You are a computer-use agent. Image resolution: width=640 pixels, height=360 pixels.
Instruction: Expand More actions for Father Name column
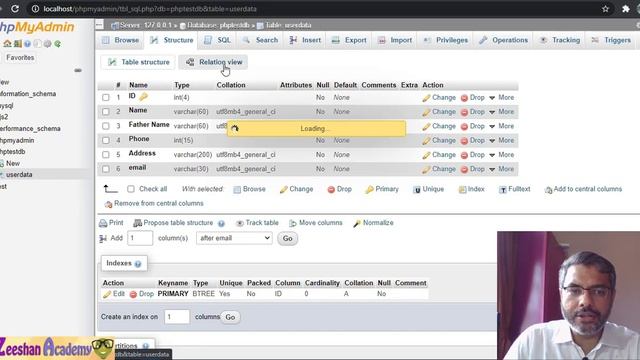[502, 126]
